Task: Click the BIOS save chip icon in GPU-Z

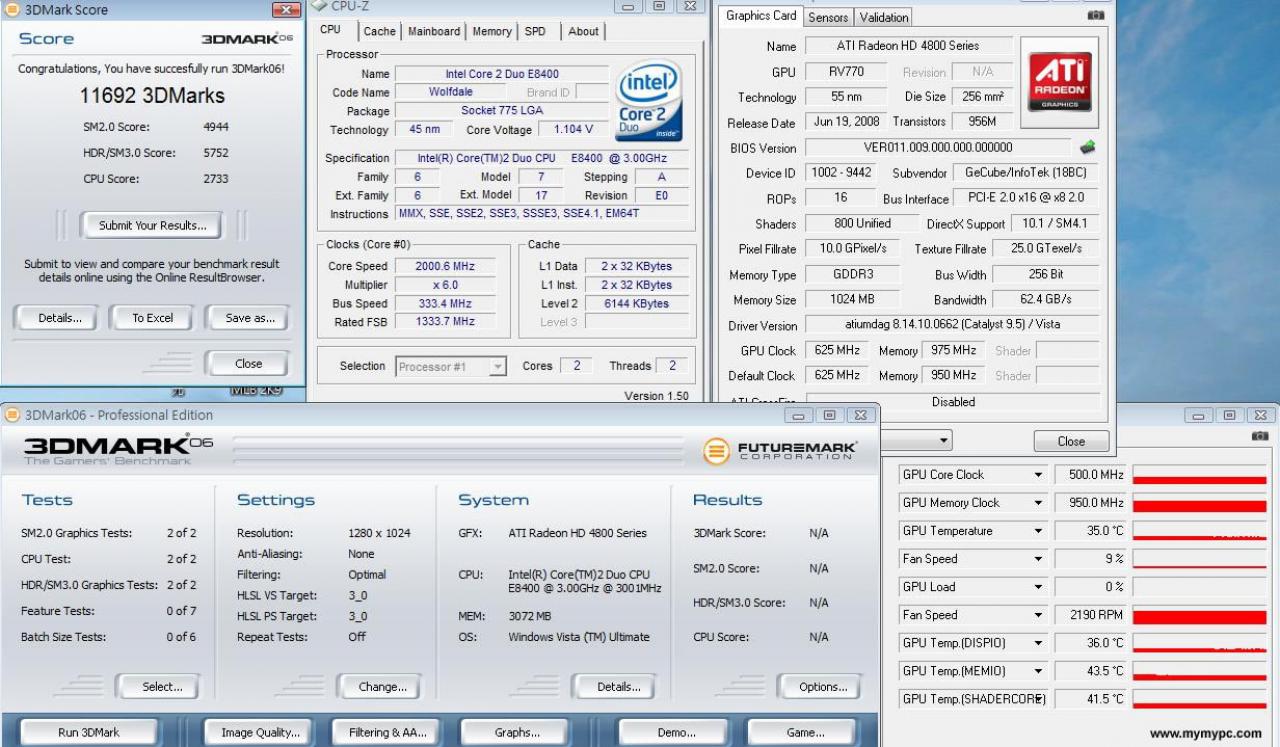Action: [x=1087, y=148]
